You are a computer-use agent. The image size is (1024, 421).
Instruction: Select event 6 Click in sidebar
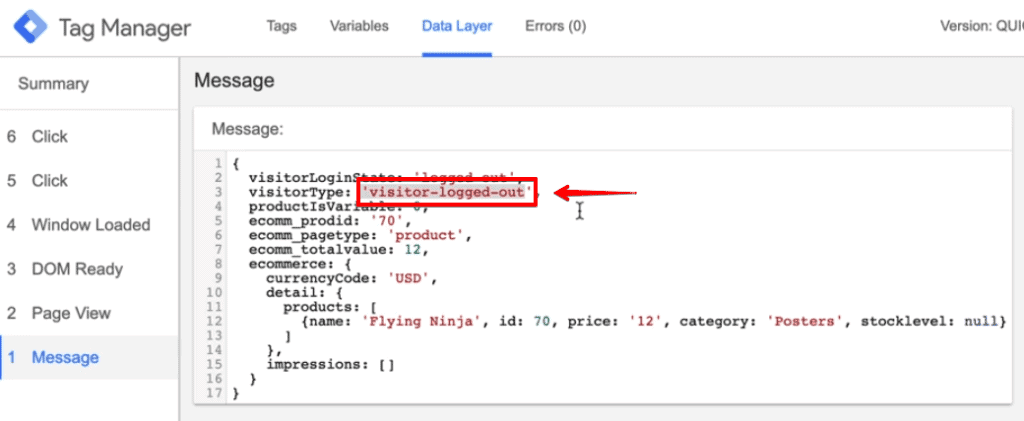[49, 137]
